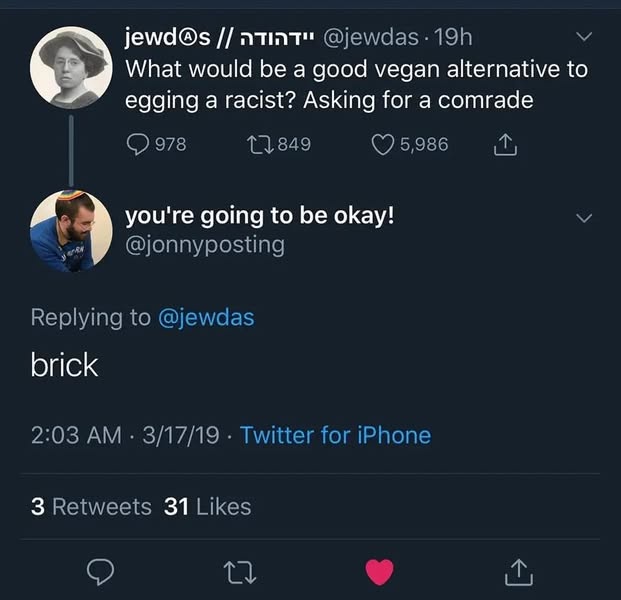View jonnyposting profile avatar
Screen dimensions: 621x600
coord(71,231)
